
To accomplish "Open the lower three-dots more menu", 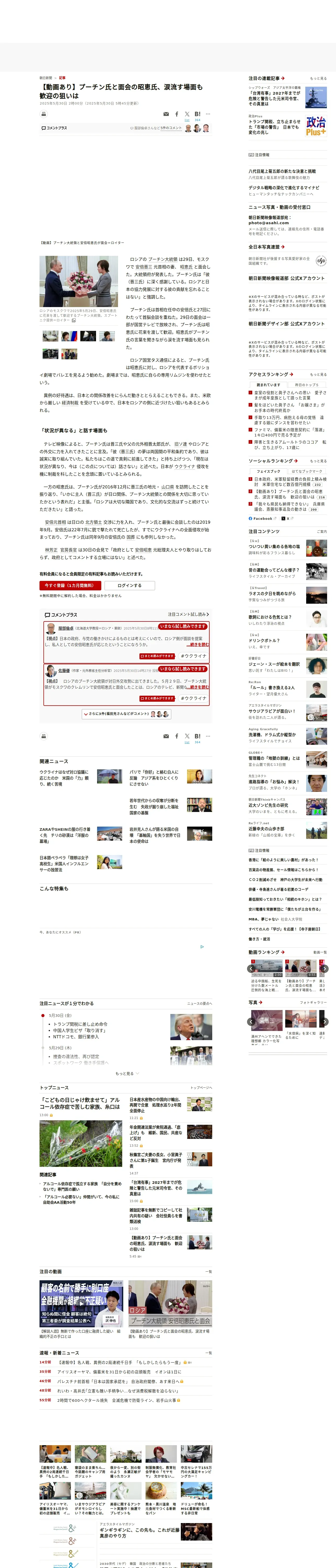I will click(x=208, y=736).
